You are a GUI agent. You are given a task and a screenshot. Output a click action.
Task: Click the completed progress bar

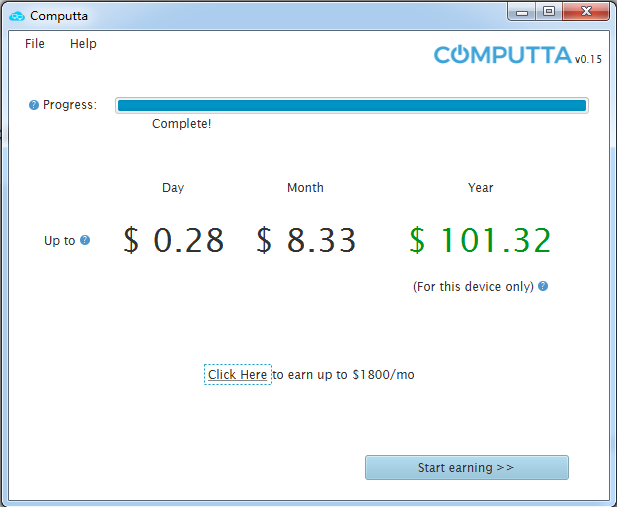[352, 105]
